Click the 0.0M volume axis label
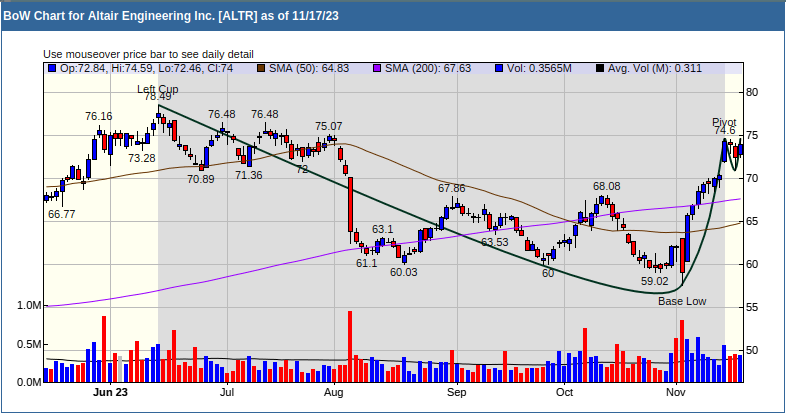The image size is (786, 417). 30,382
